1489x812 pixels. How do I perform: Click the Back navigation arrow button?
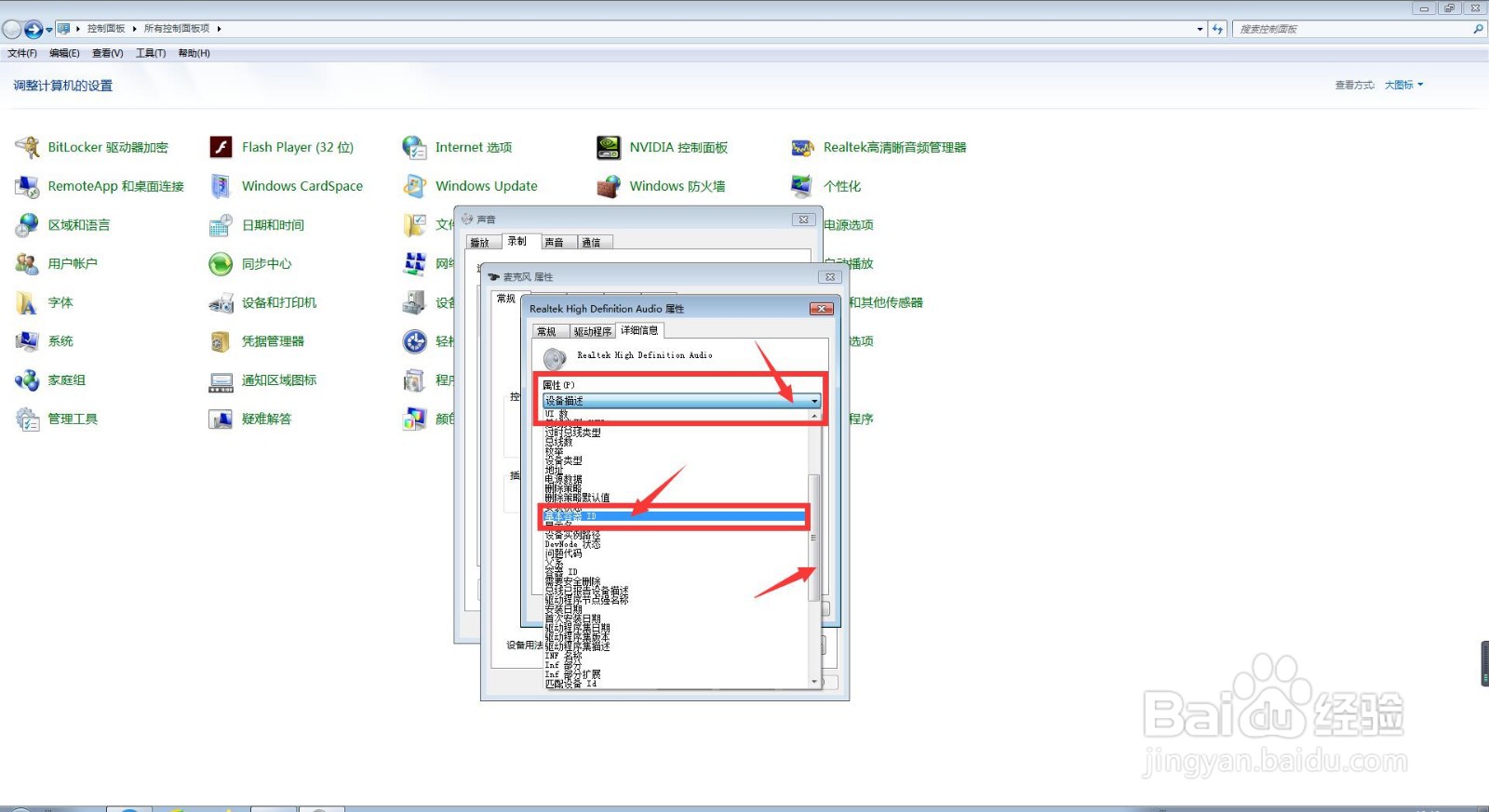click(x=12, y=29)
